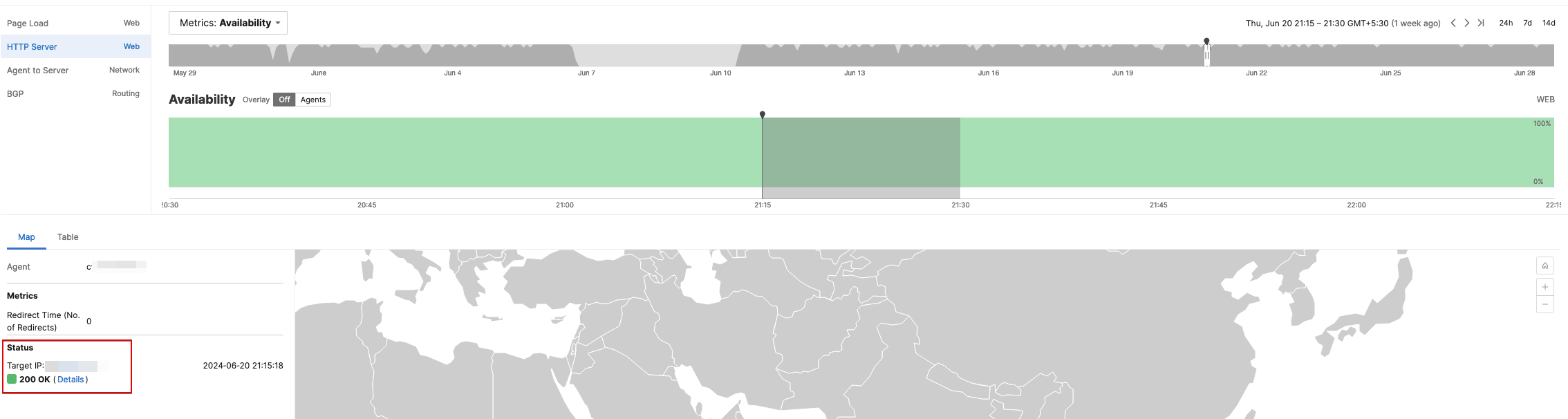The image size is (1568, 419).
Task: Reset the map view with the home icon
Action: tap(1545, 266)
